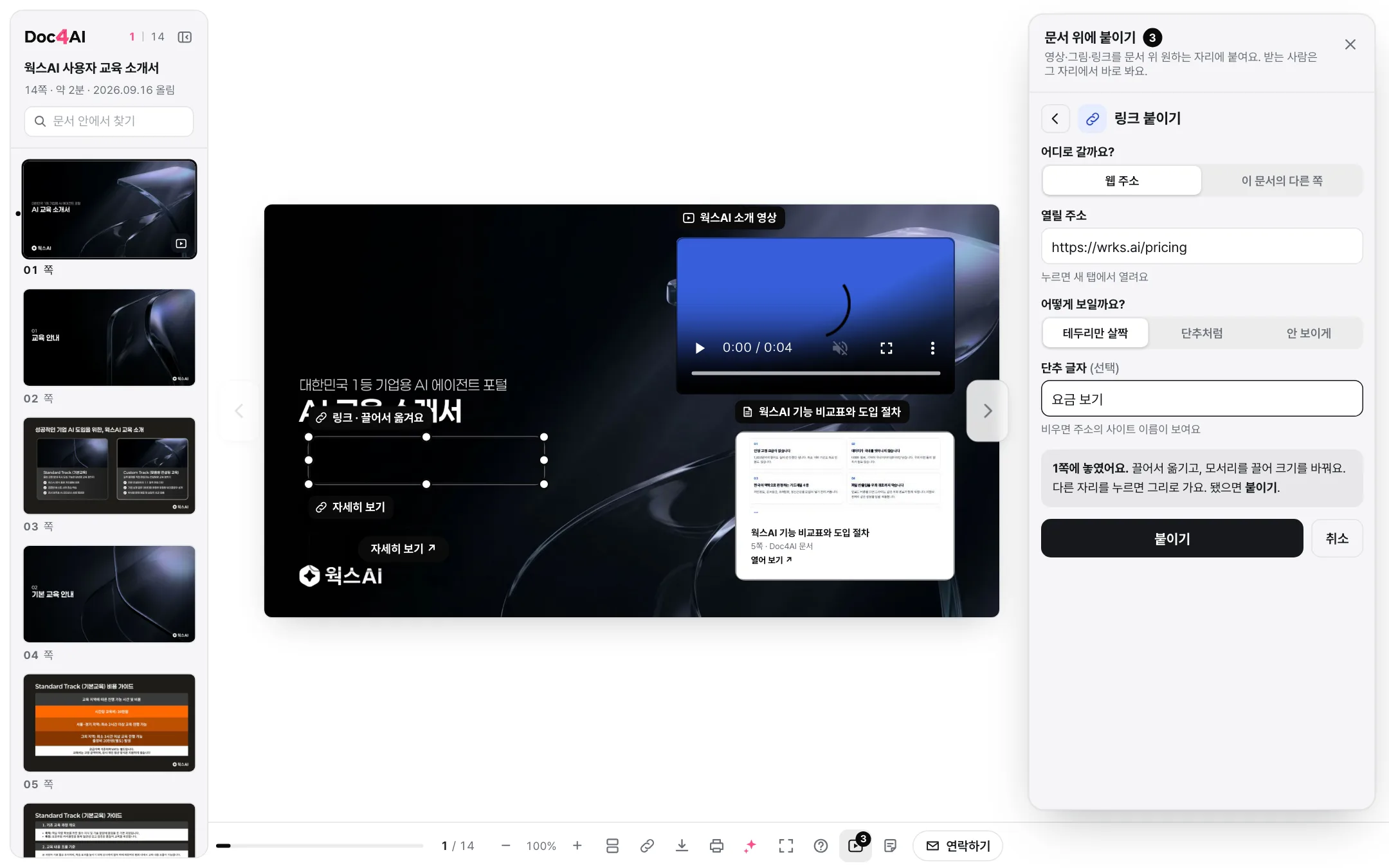Collapse the sidebar with the panel icon
This screenshot has width=1389, height=868.
tap(185, 37)
